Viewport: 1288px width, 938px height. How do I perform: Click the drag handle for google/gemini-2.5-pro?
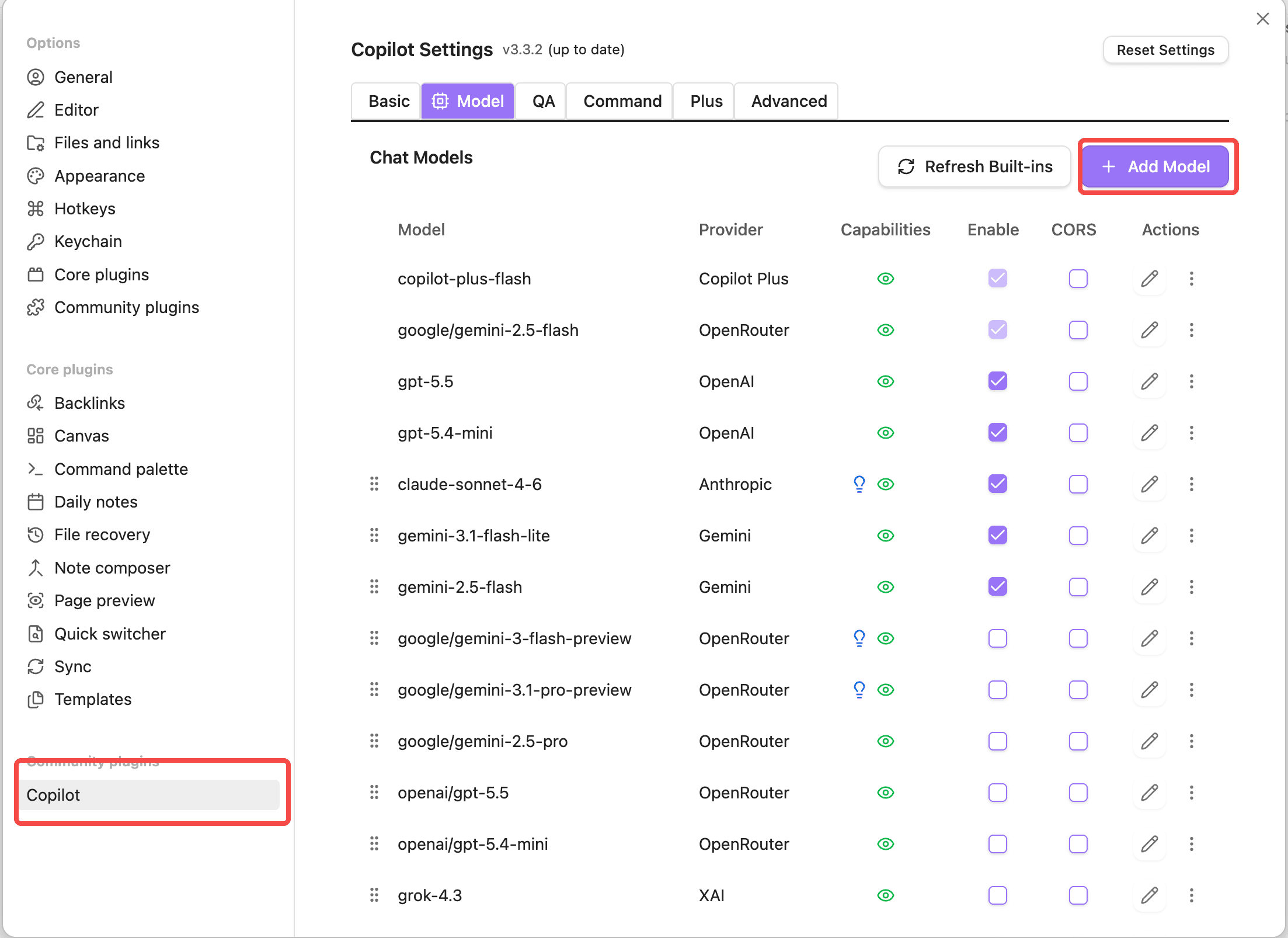(374, 741)
